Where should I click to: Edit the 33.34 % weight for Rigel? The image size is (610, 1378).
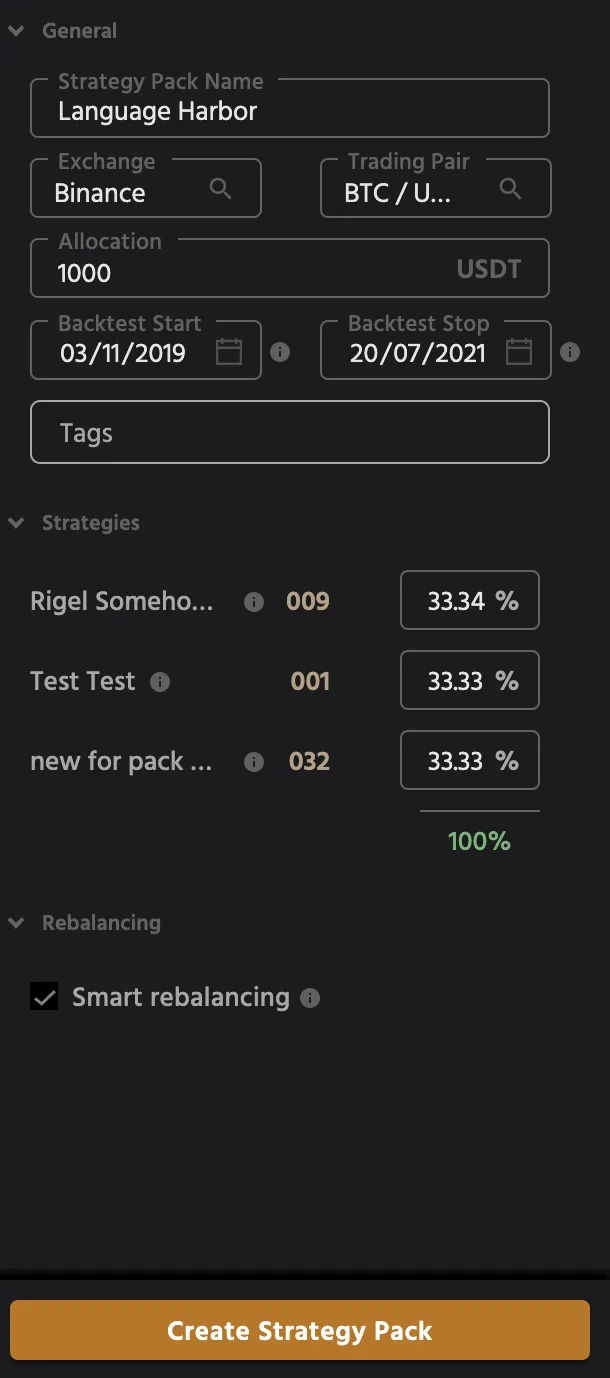pyautogui.click(x=470, y=600)
